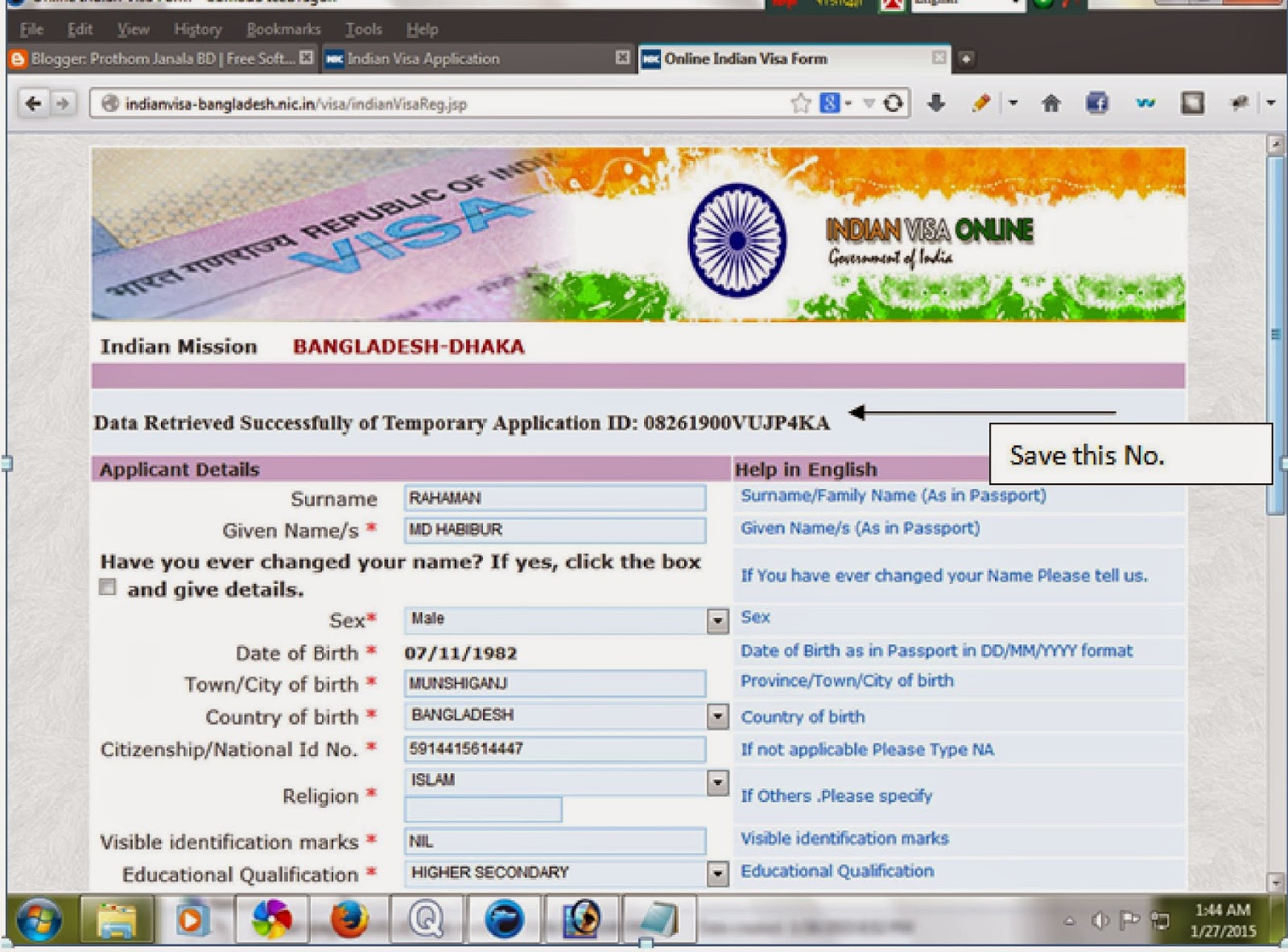This screenshot has height=952, width=1288.
Task: Open the Tools menu
Action: point(363,30)
